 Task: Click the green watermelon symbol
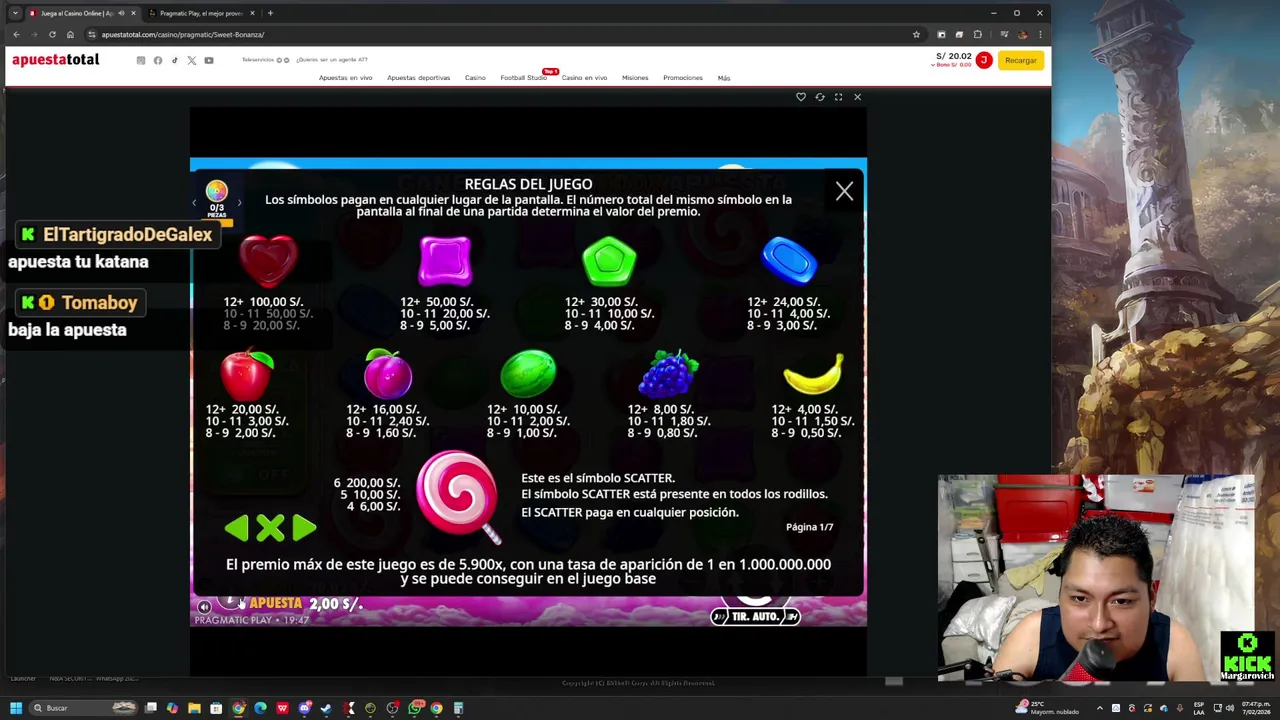(x=528, y=374)
